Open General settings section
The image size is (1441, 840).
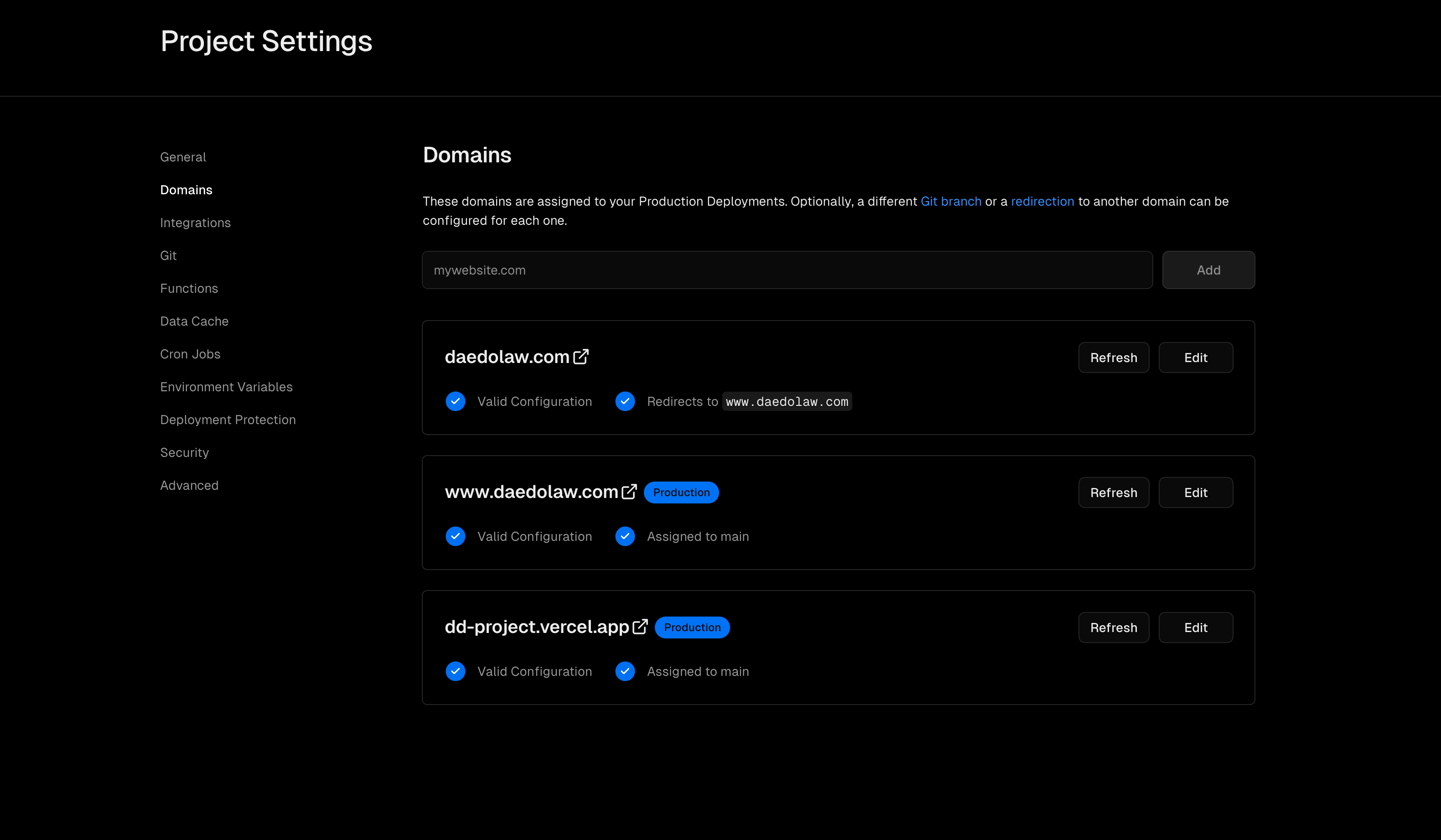point(183,157)
